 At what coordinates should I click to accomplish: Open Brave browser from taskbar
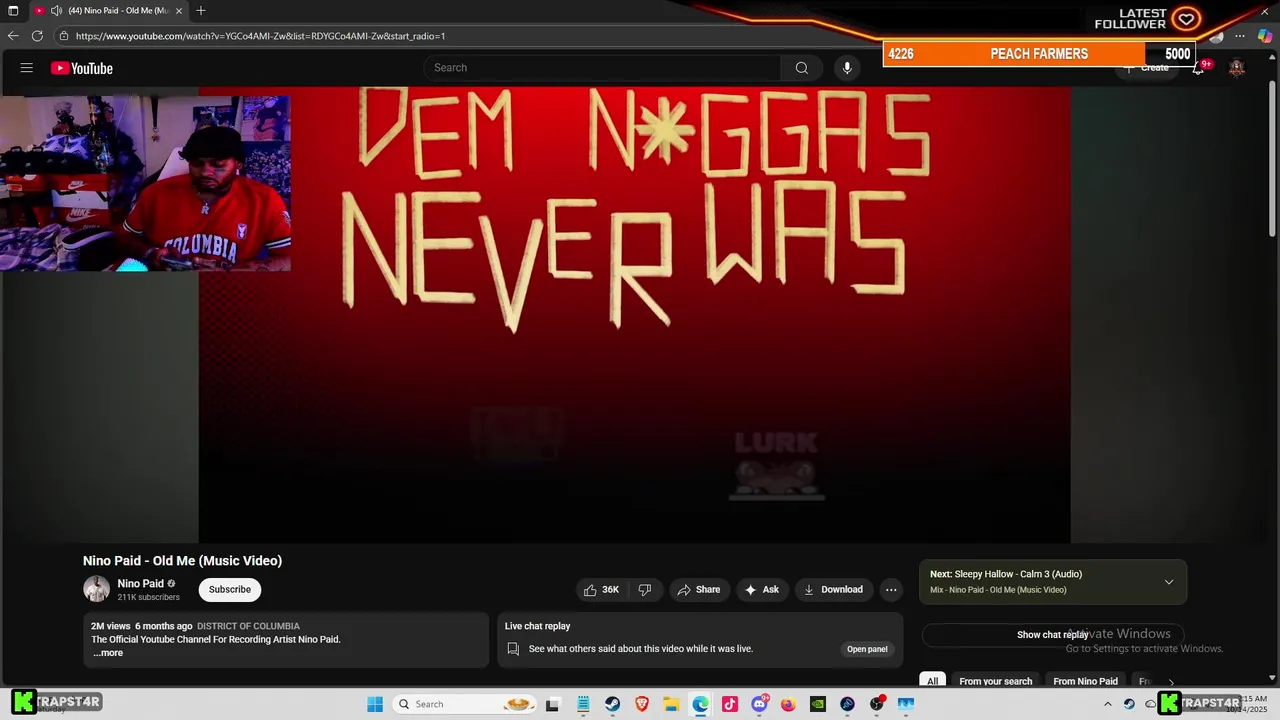tap(642, 704)
